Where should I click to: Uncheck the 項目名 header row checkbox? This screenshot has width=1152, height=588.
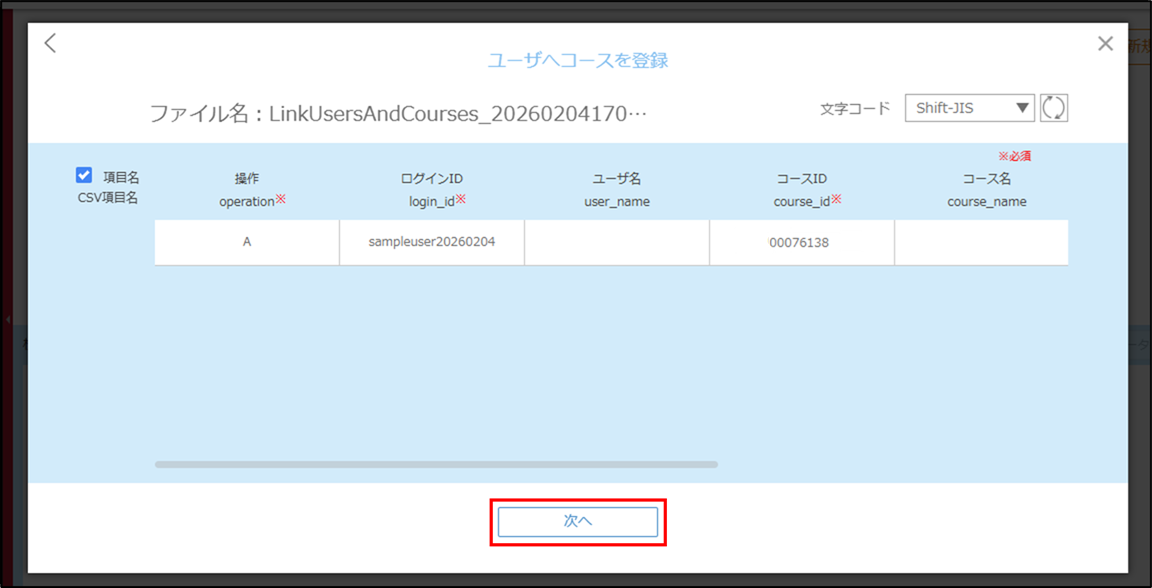pyautogui.click(x=84, y=175)
